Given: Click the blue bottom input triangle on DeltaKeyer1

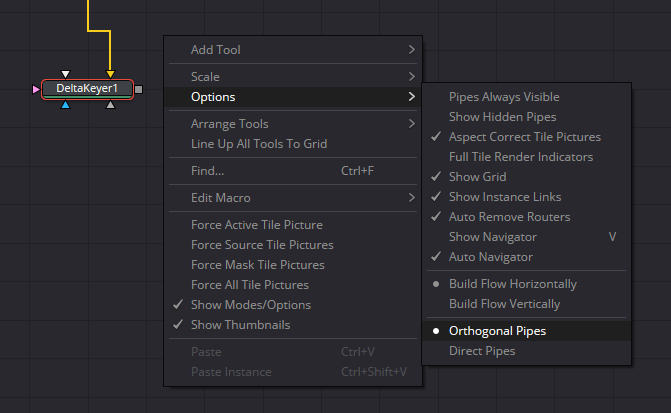Looking at the screenshot, I should click(x=65, y=104).
